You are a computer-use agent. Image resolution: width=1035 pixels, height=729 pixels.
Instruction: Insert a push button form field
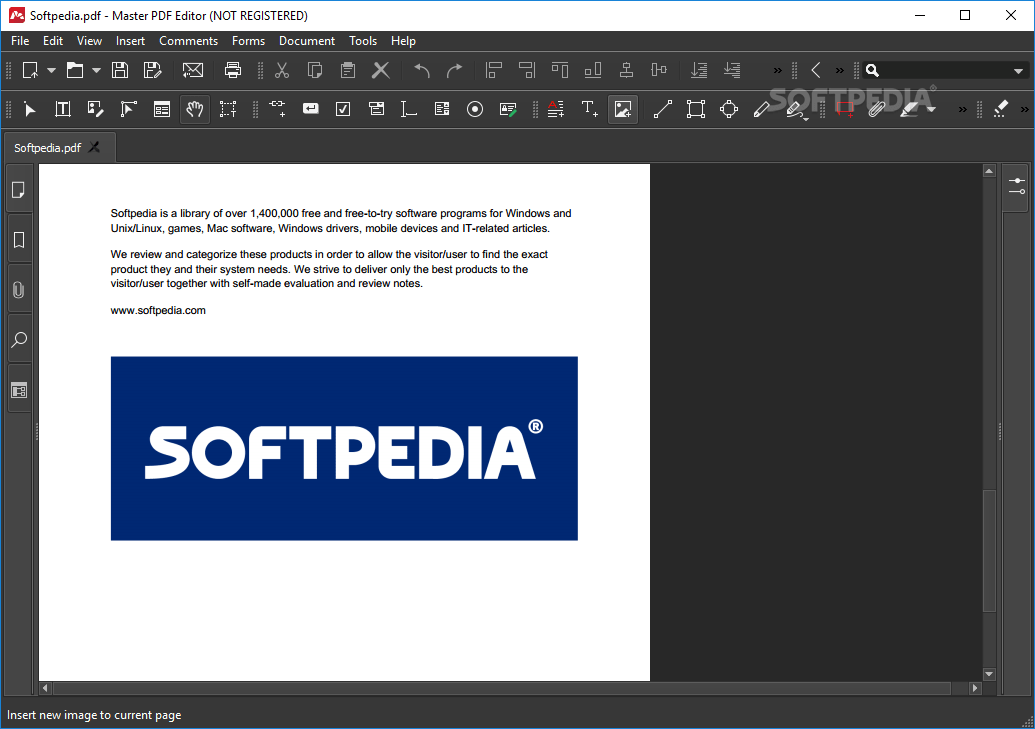pos(310,108)
